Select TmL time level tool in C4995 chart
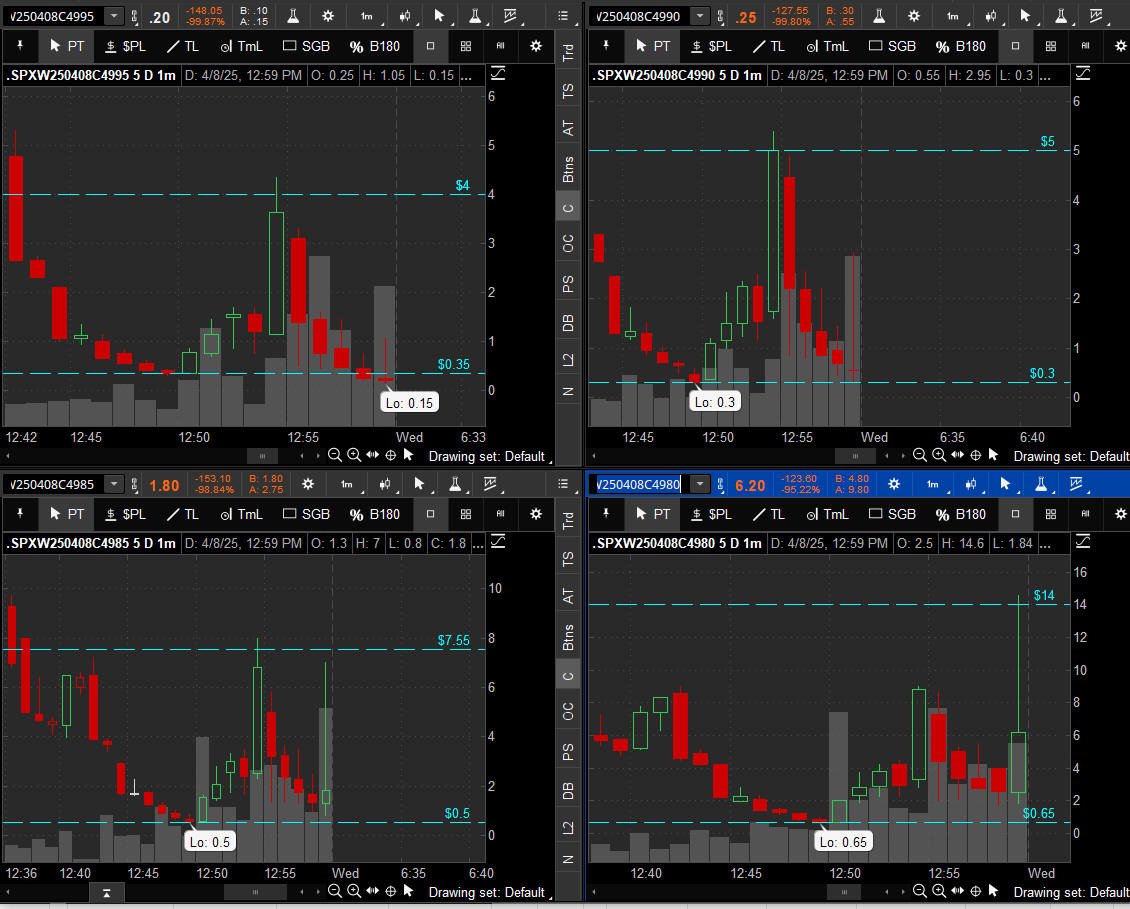Image resolution: width=1130 pixels, height=909 pixels. (x=241, y=46)
